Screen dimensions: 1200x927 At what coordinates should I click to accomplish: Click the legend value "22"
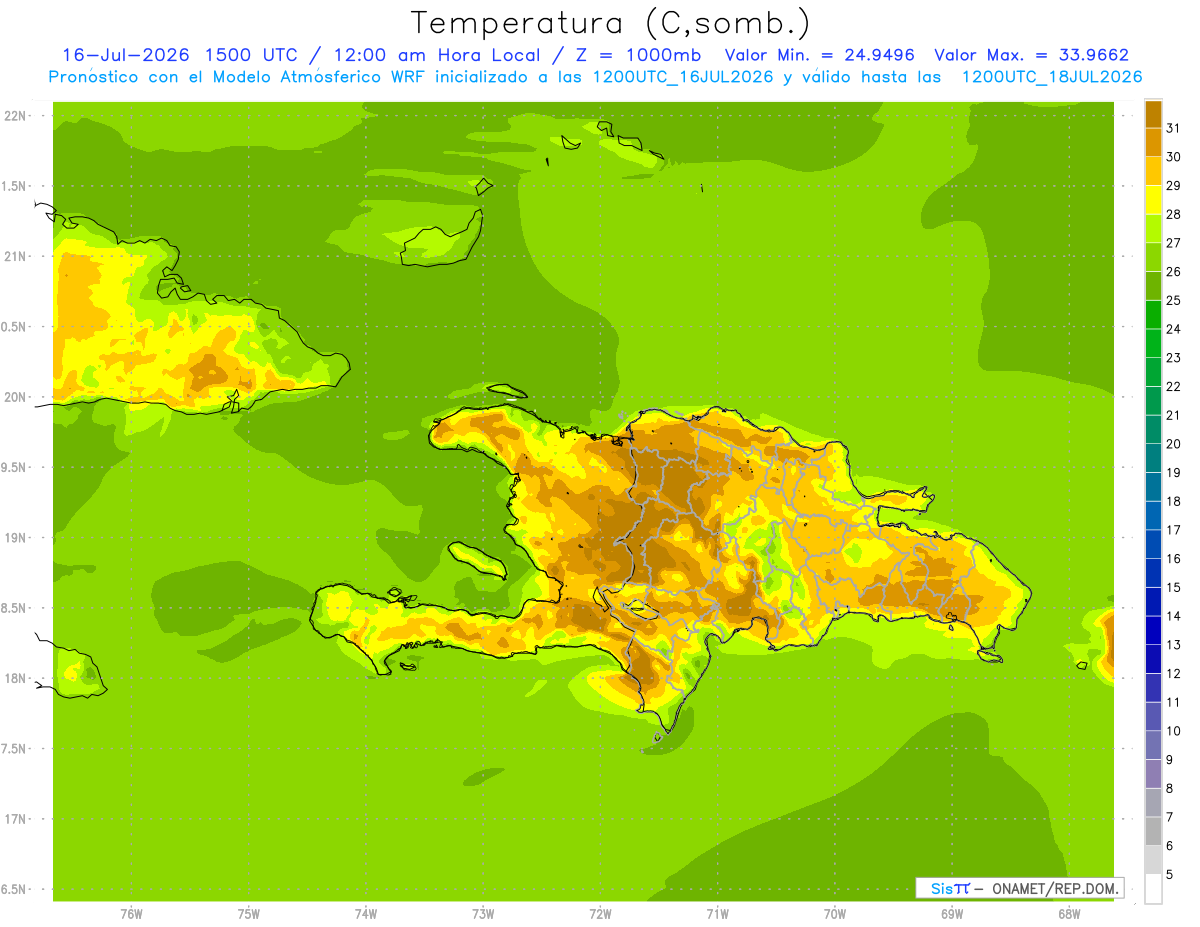coord(1173,386)
